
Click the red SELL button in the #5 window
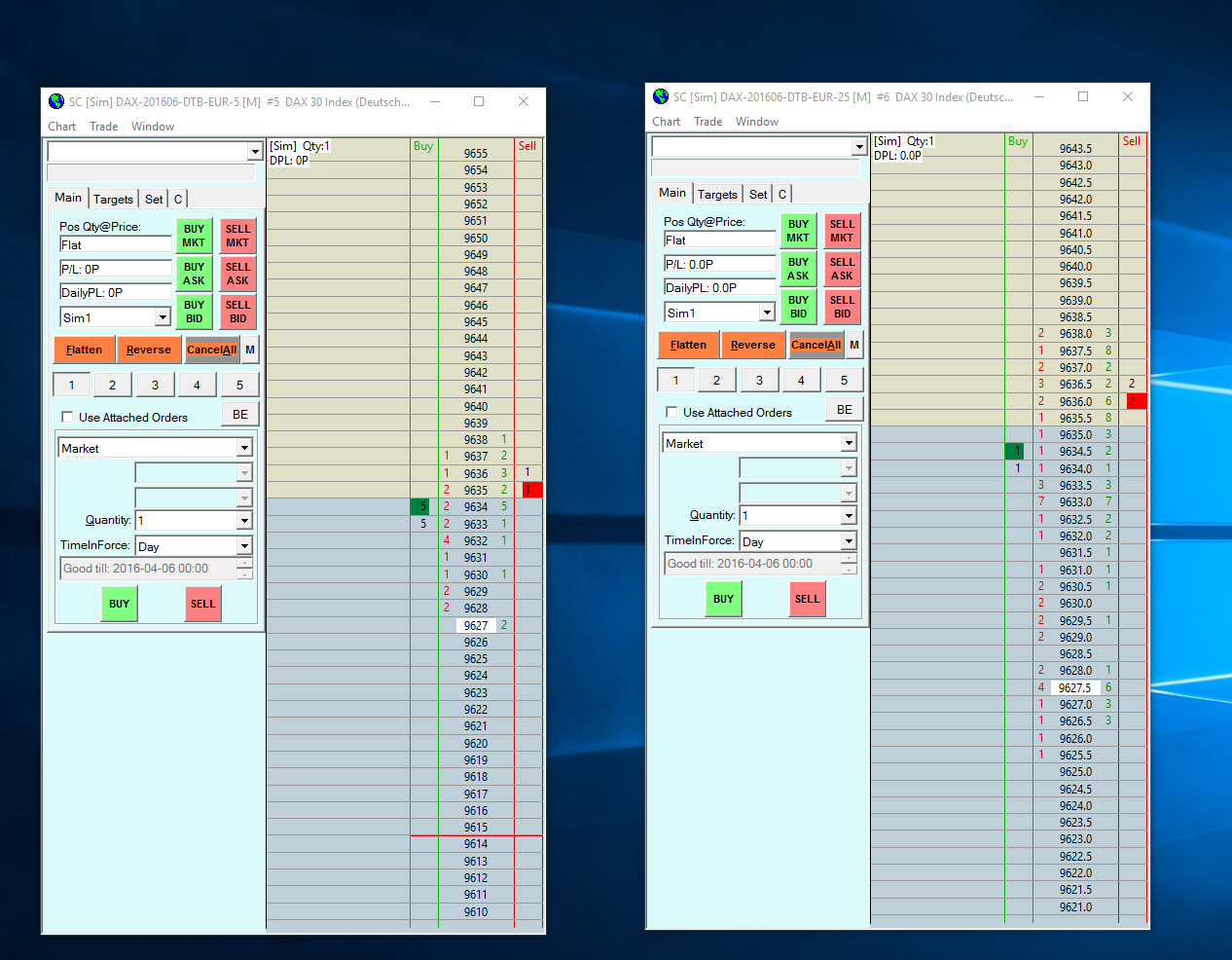(x=202, y=604)
